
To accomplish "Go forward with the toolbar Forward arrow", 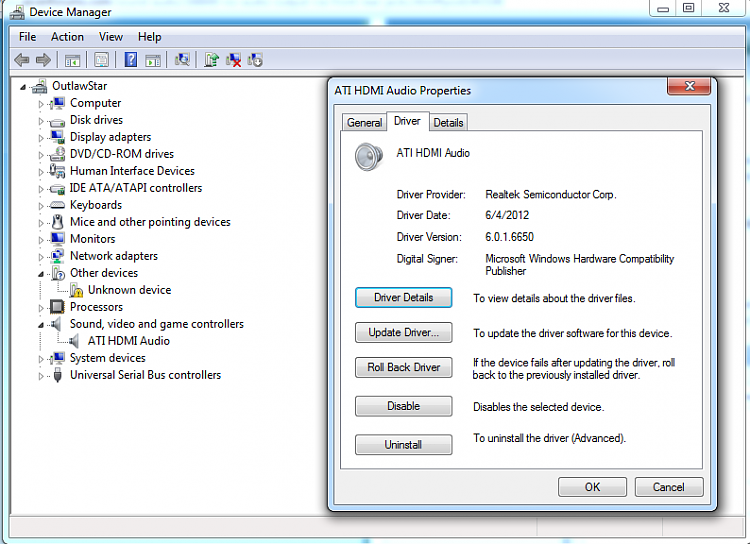I will click(43, 60).
